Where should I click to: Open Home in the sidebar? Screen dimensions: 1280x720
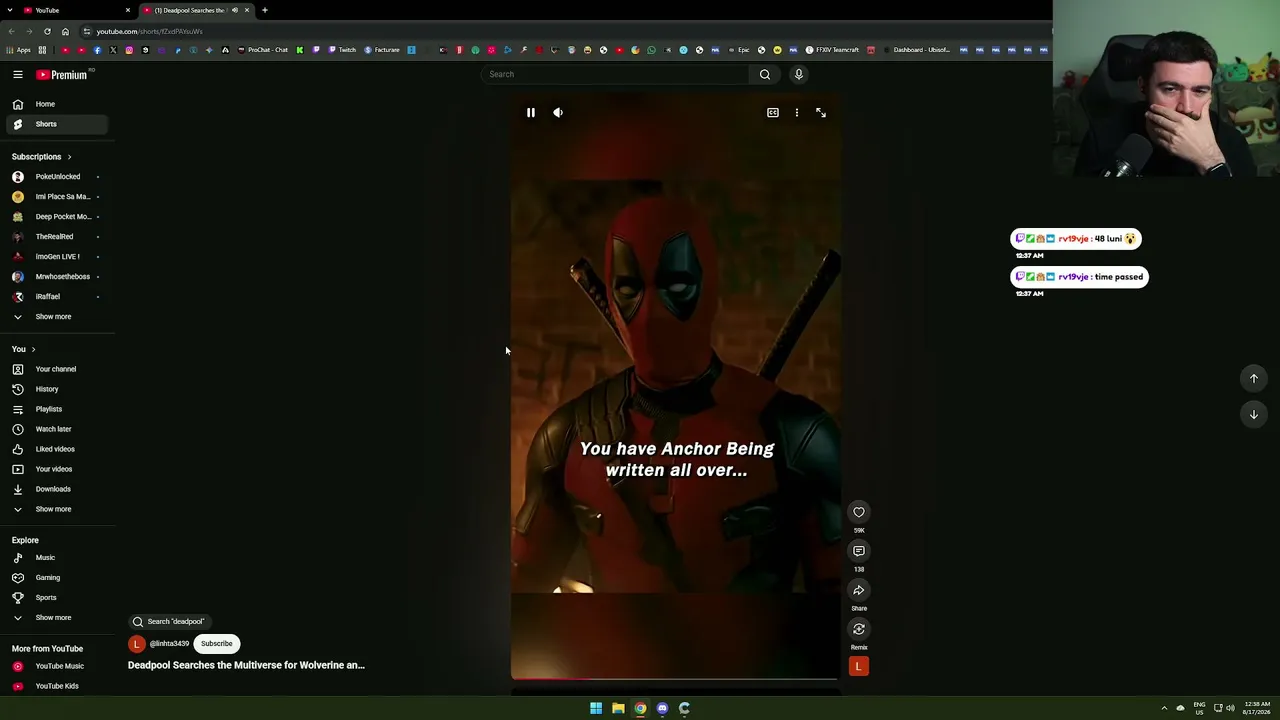coord(57,104)
